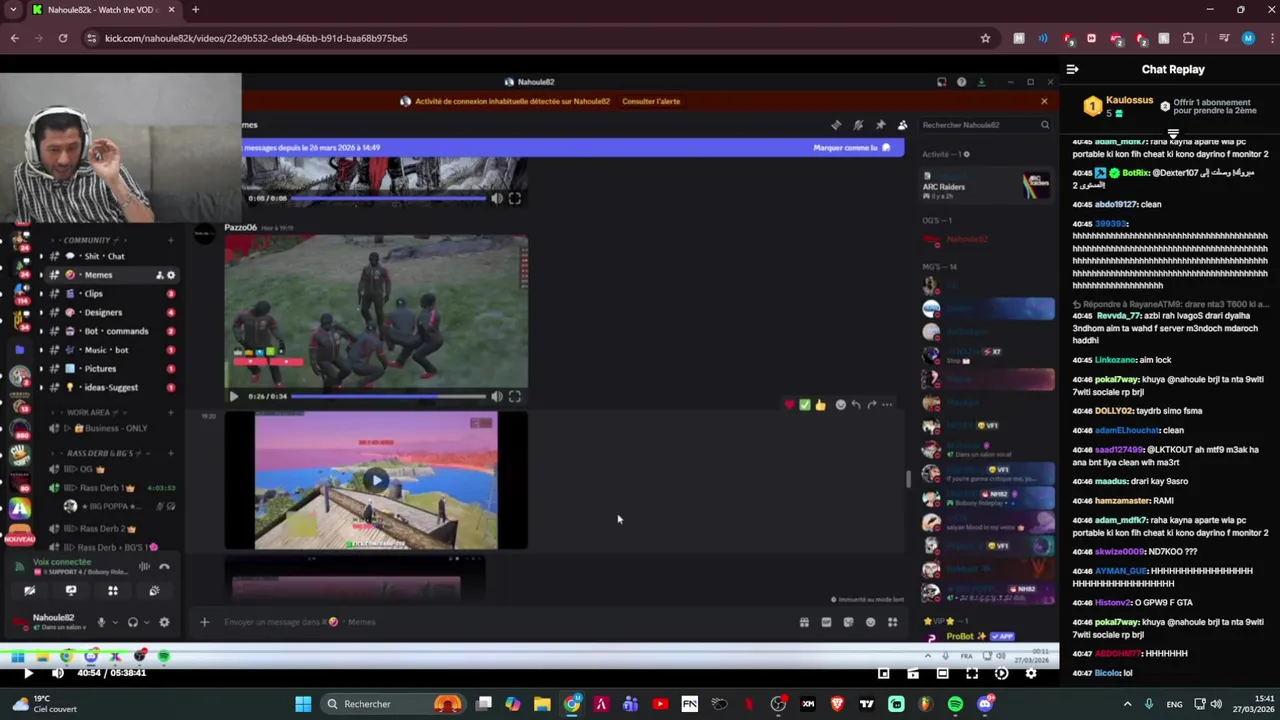Start screen share in Discord voice panel
This screenshot has width=1280, height=720.
click(71, 591)
